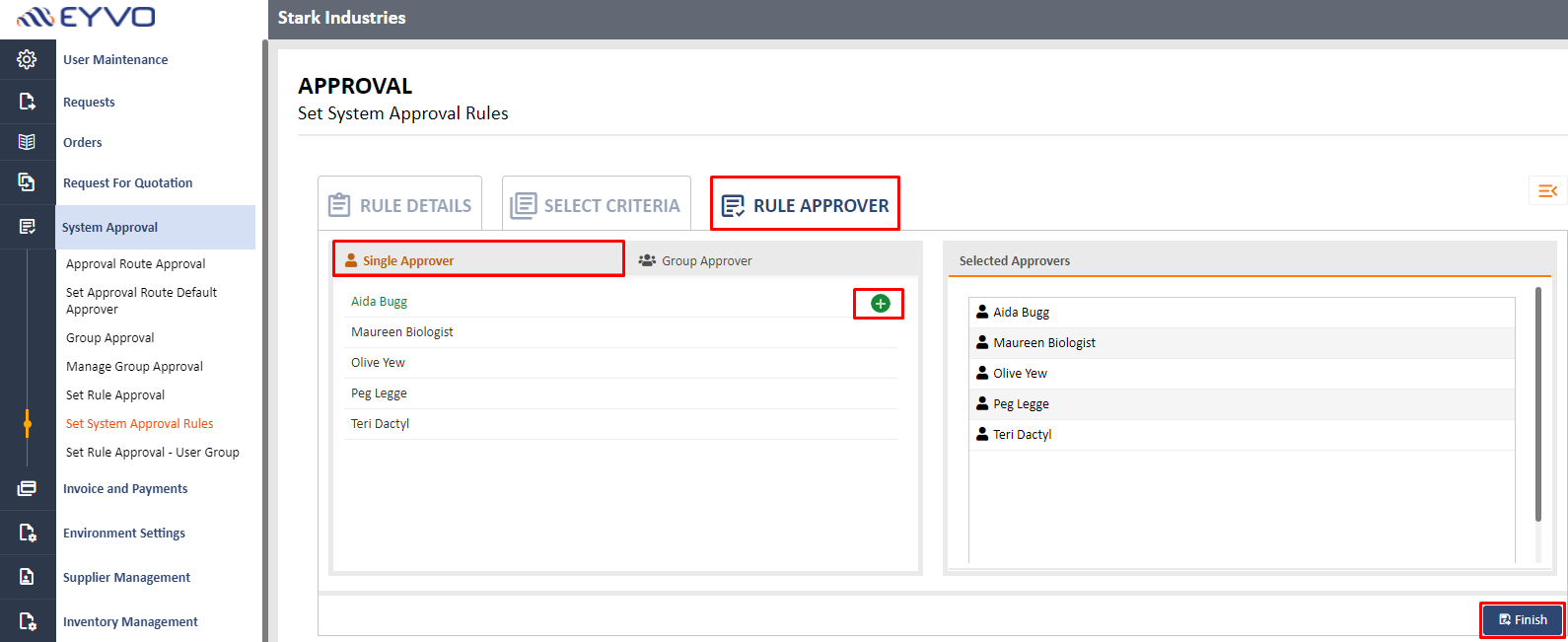Click Peg Legge name in Selected Approvers
The height and width of the screenshot is (642, 1568).
pos(1021,404)
